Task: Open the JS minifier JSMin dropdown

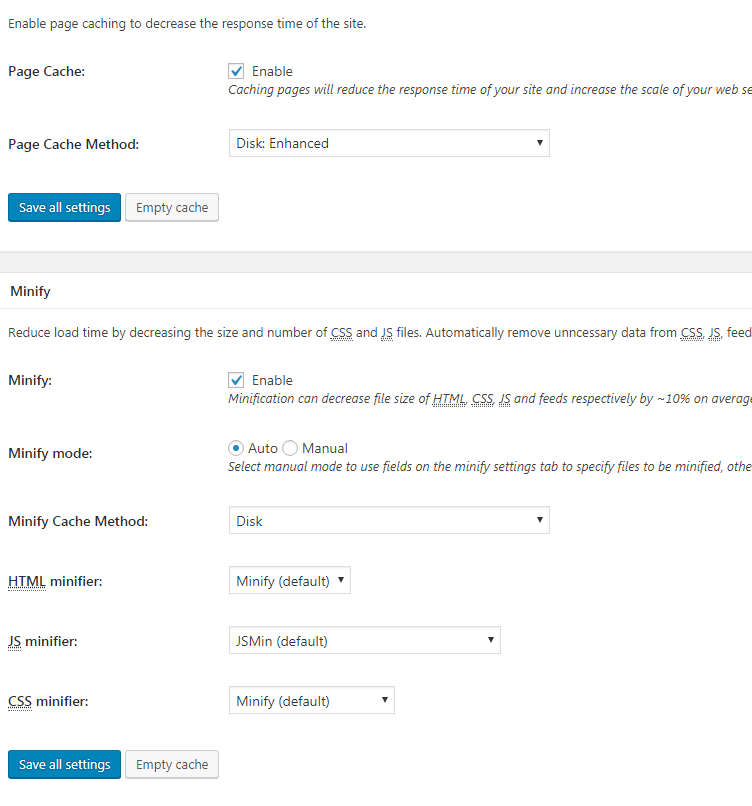Action: pyautogui.click(x=365, y=640)
